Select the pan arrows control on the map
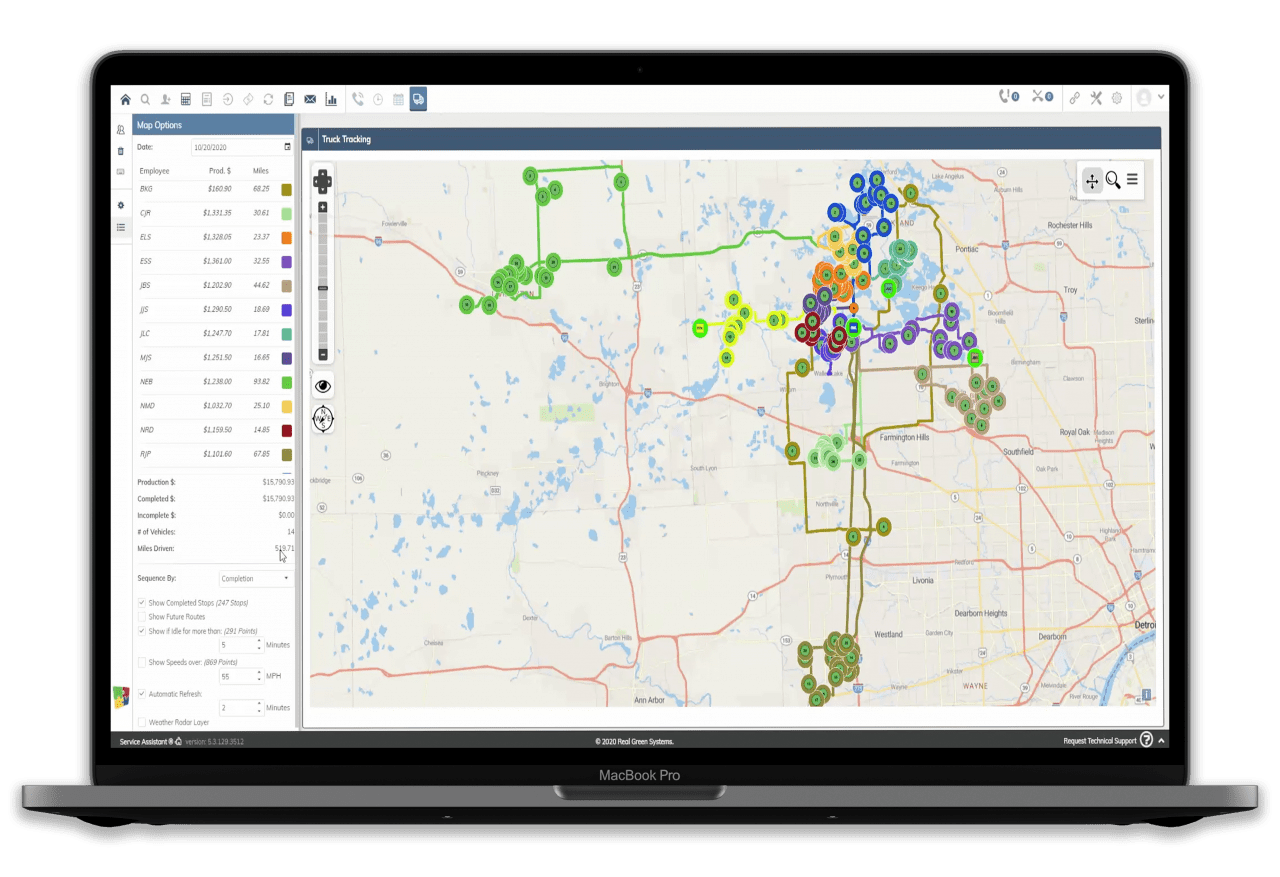The height and width of the screenshot is (877, 1280). click(1092, 181)
